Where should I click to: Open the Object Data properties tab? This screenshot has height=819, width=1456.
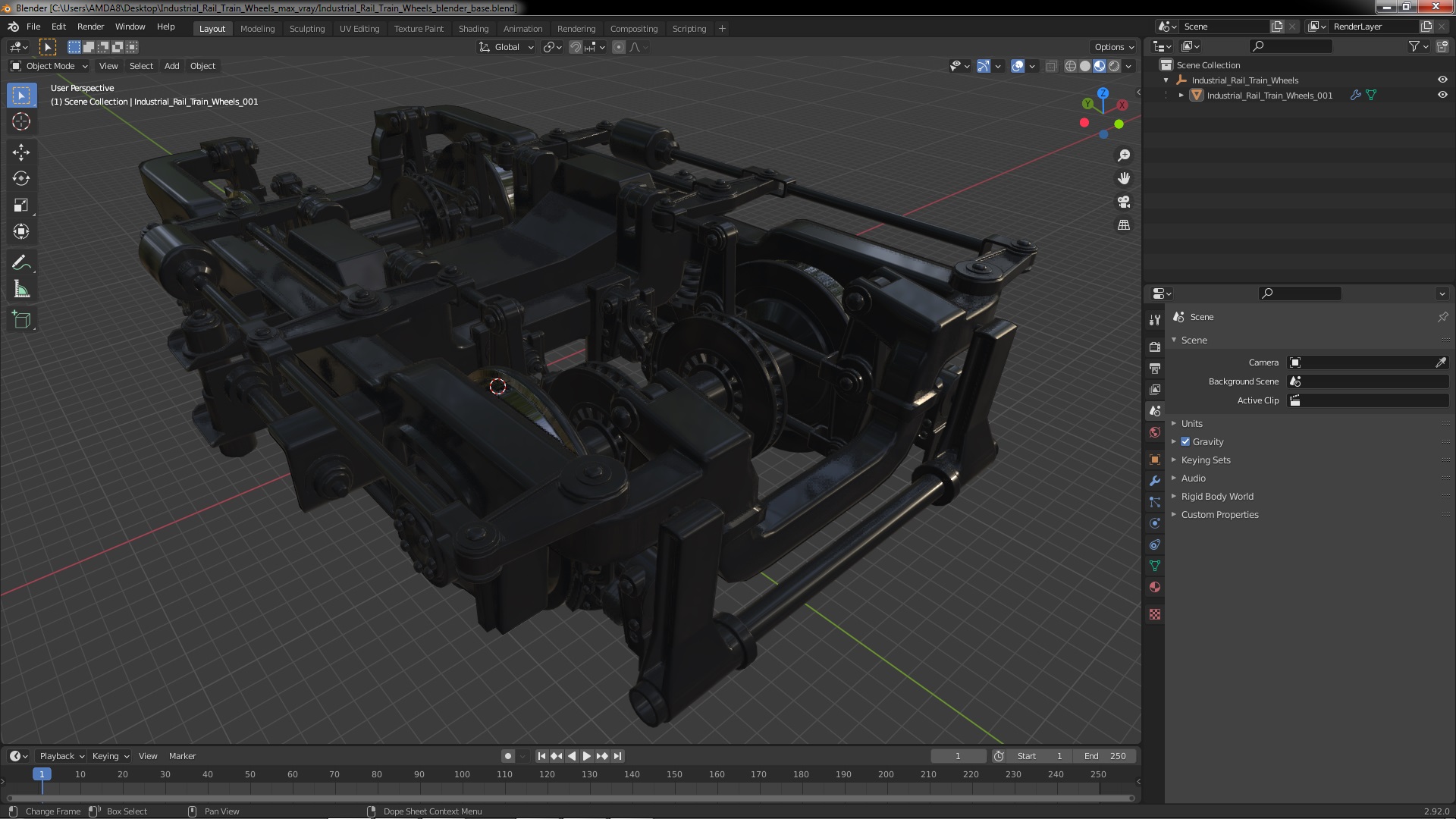tap(1155, 566)
